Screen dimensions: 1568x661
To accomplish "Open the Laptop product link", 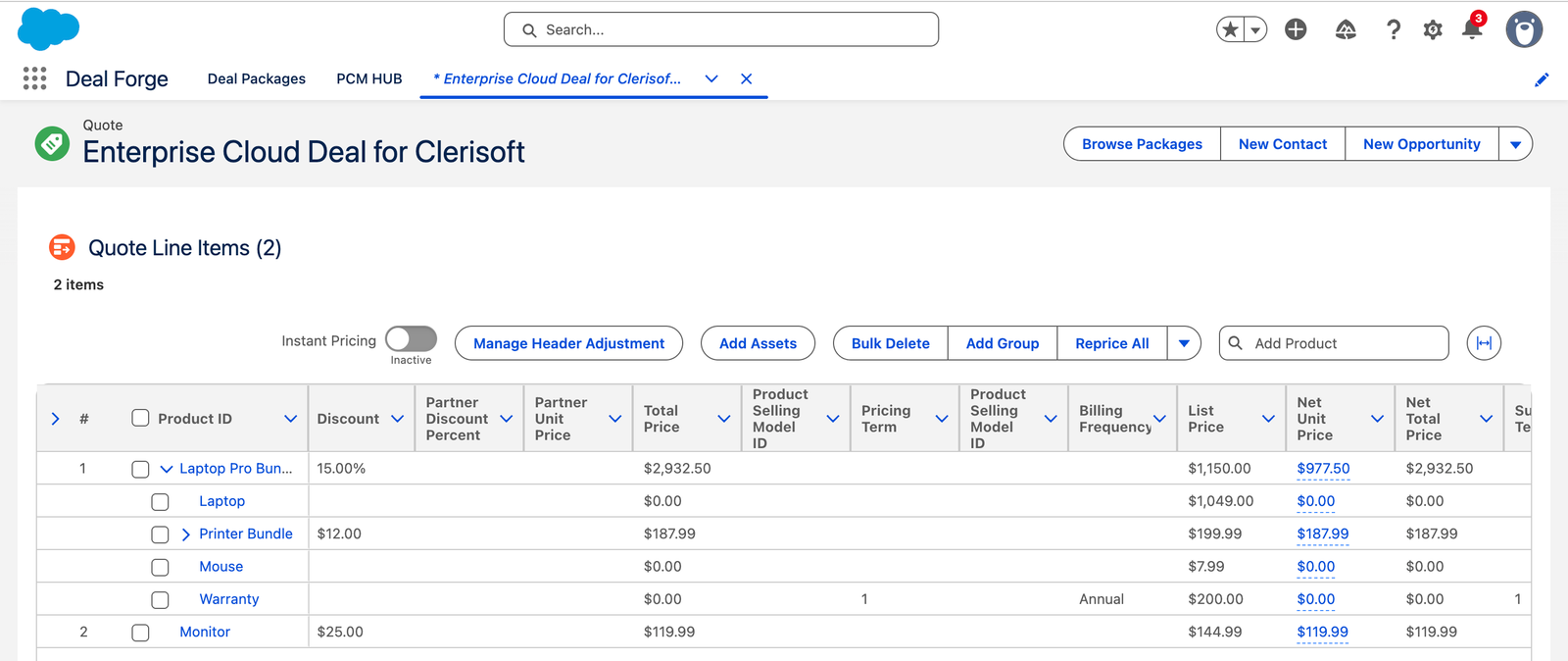I will click(222, 501).
